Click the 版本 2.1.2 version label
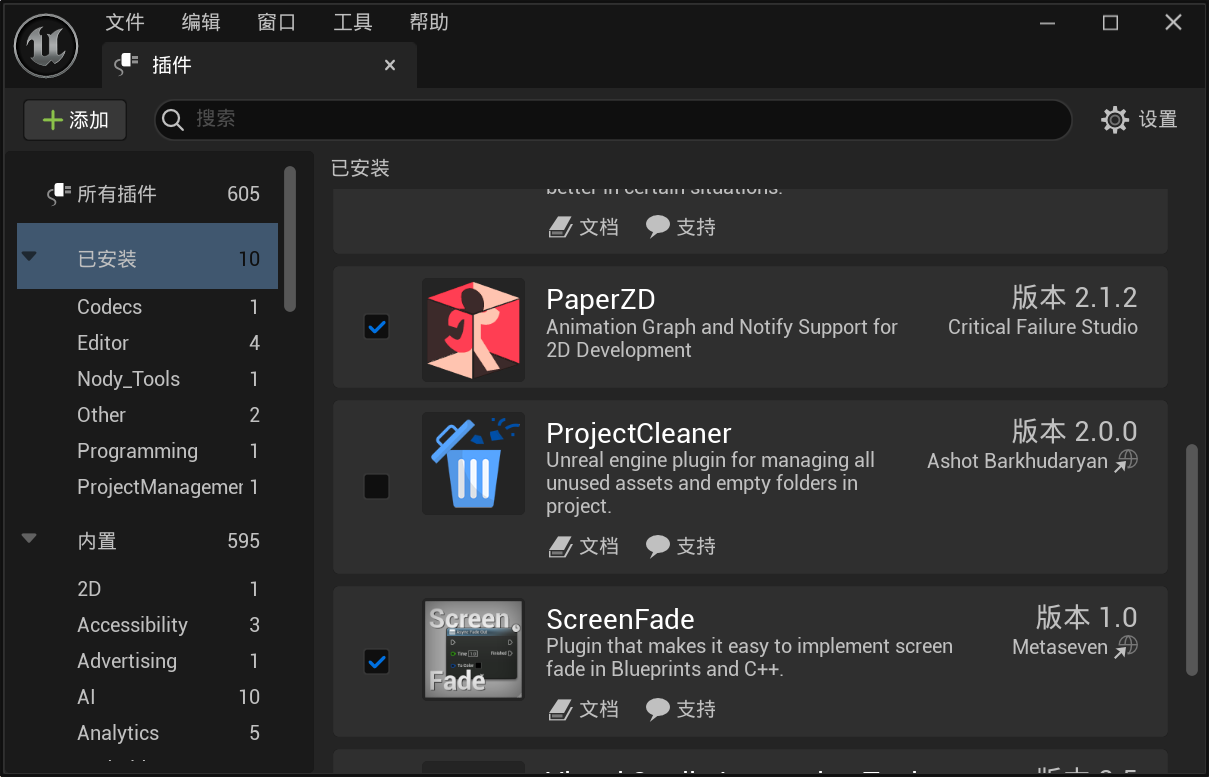 pyautogui.click(x=1075, y=297)
